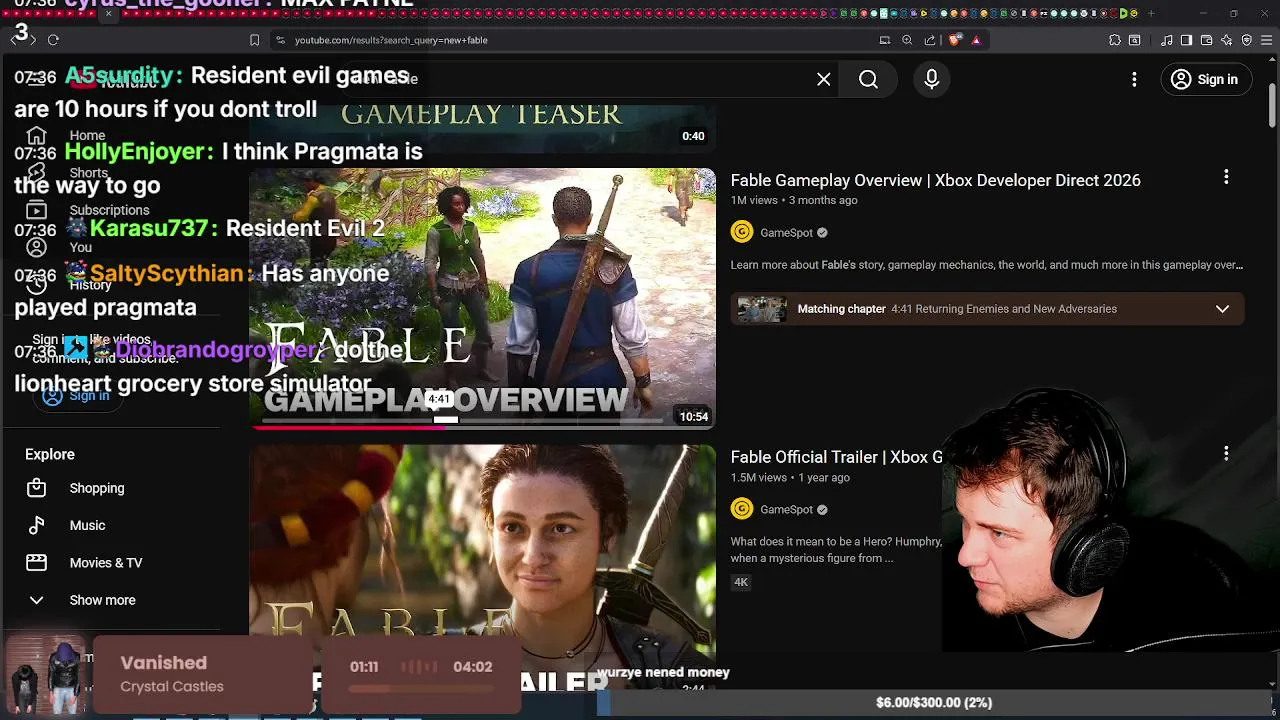Screen dimensions: 1280x720
Task: Open GameSpot channel name under Gameplay Overview
Action: (786, 233)
